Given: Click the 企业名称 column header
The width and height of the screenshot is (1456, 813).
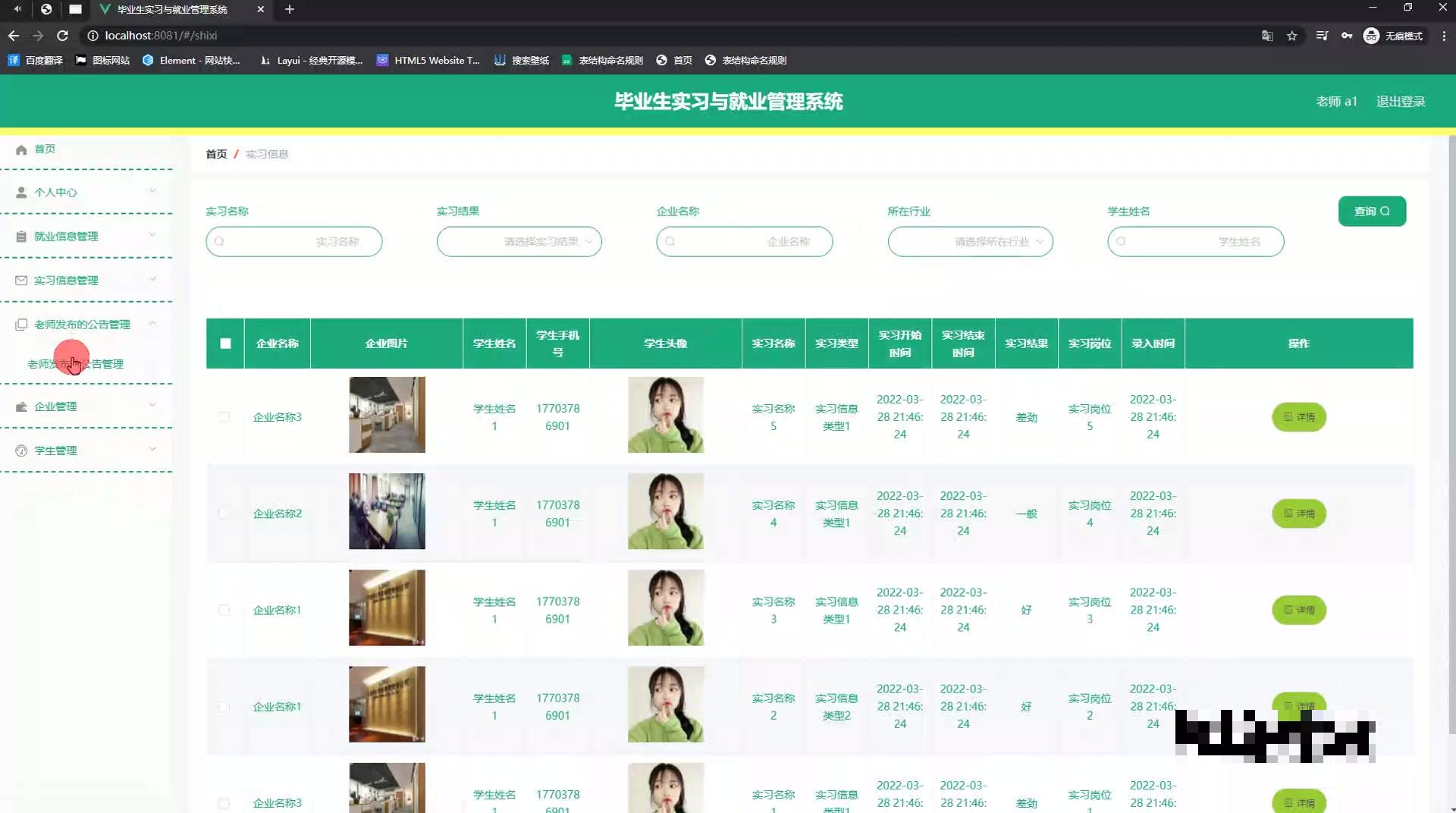Looking at the screenshot, I should (277, 343).
